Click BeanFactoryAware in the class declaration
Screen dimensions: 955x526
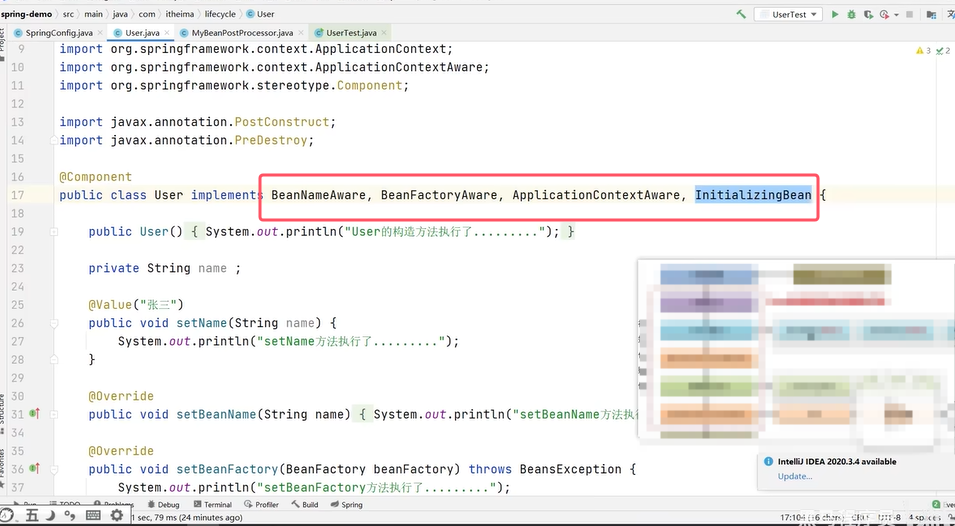pos(439,195)
